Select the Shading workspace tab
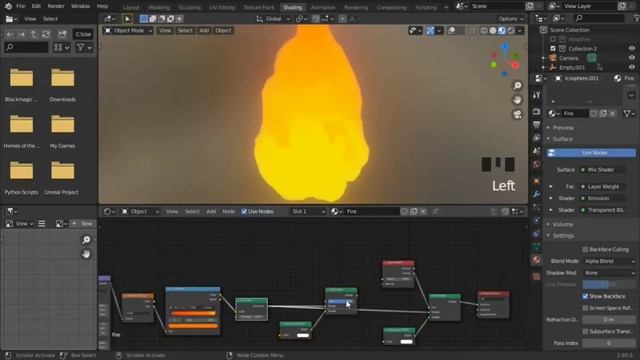Viewport: 640px width, 360px height. tap(293, 7)
